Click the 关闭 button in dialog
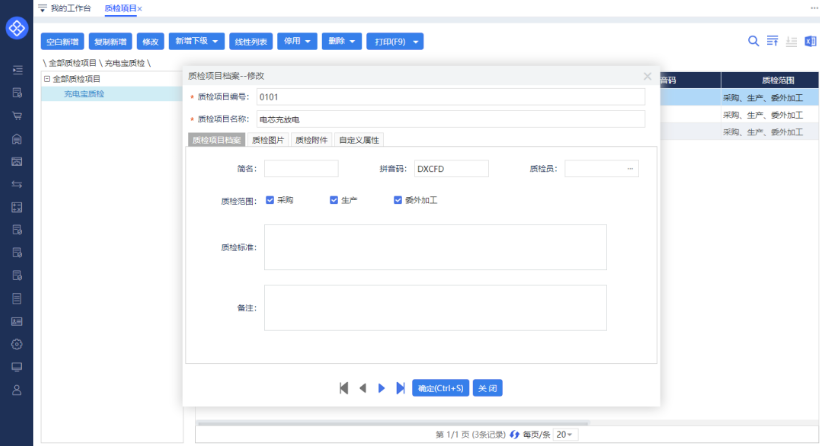820x446 pixels. 487,388
